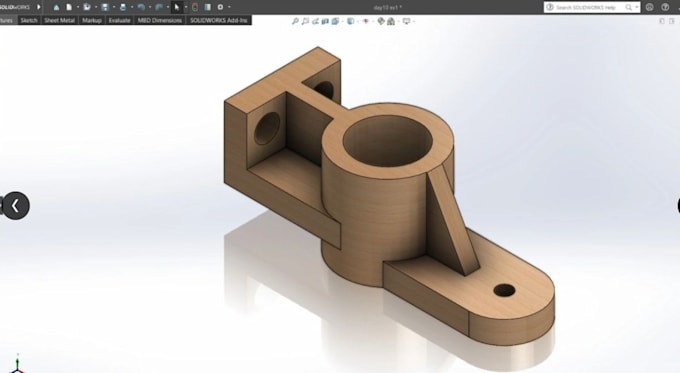Open the Evaluate tab
Viewport: 680px width, 373px height.
point(119,20)
